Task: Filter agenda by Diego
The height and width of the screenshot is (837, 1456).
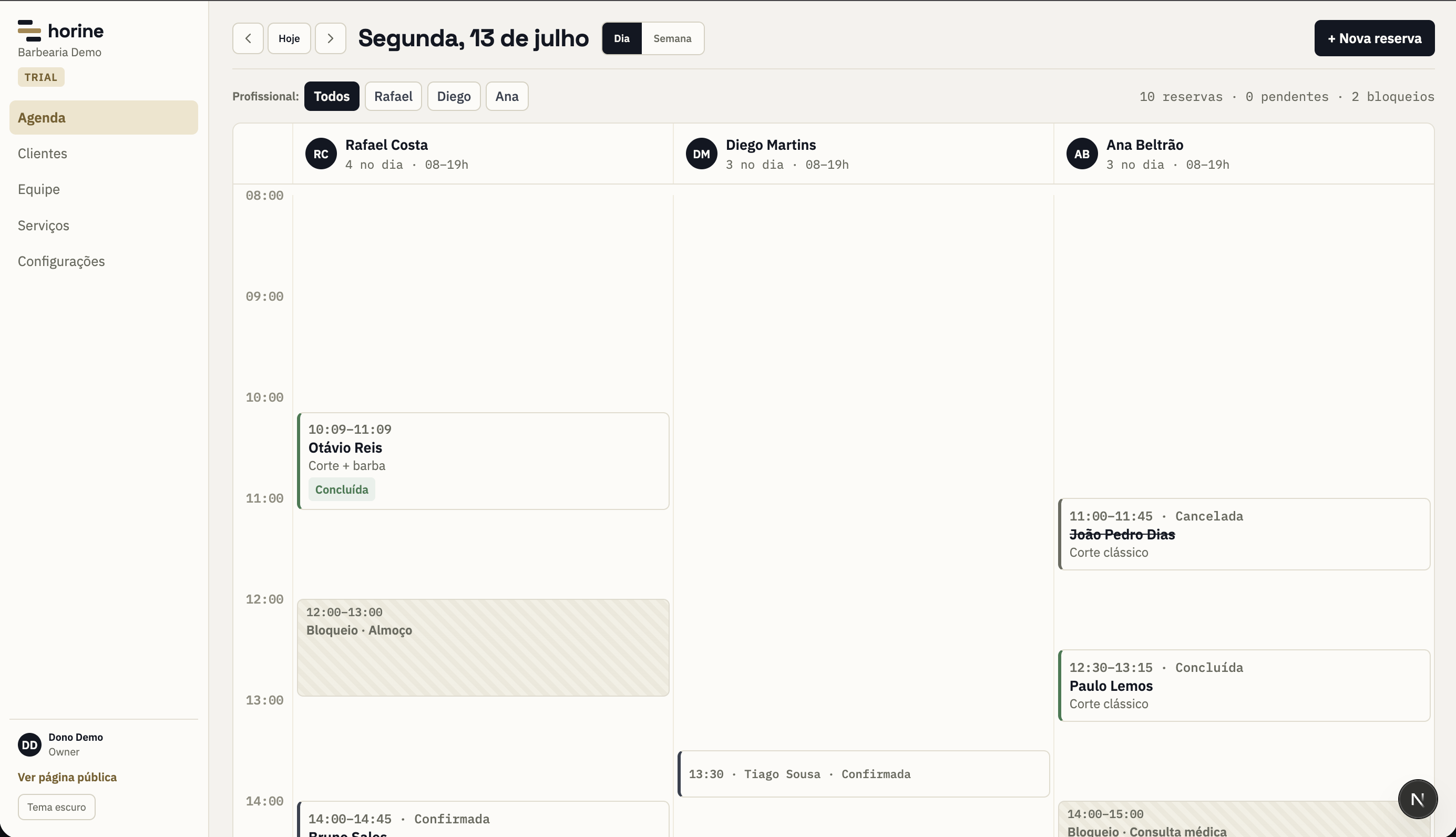Action: click(x=453, y=96)
